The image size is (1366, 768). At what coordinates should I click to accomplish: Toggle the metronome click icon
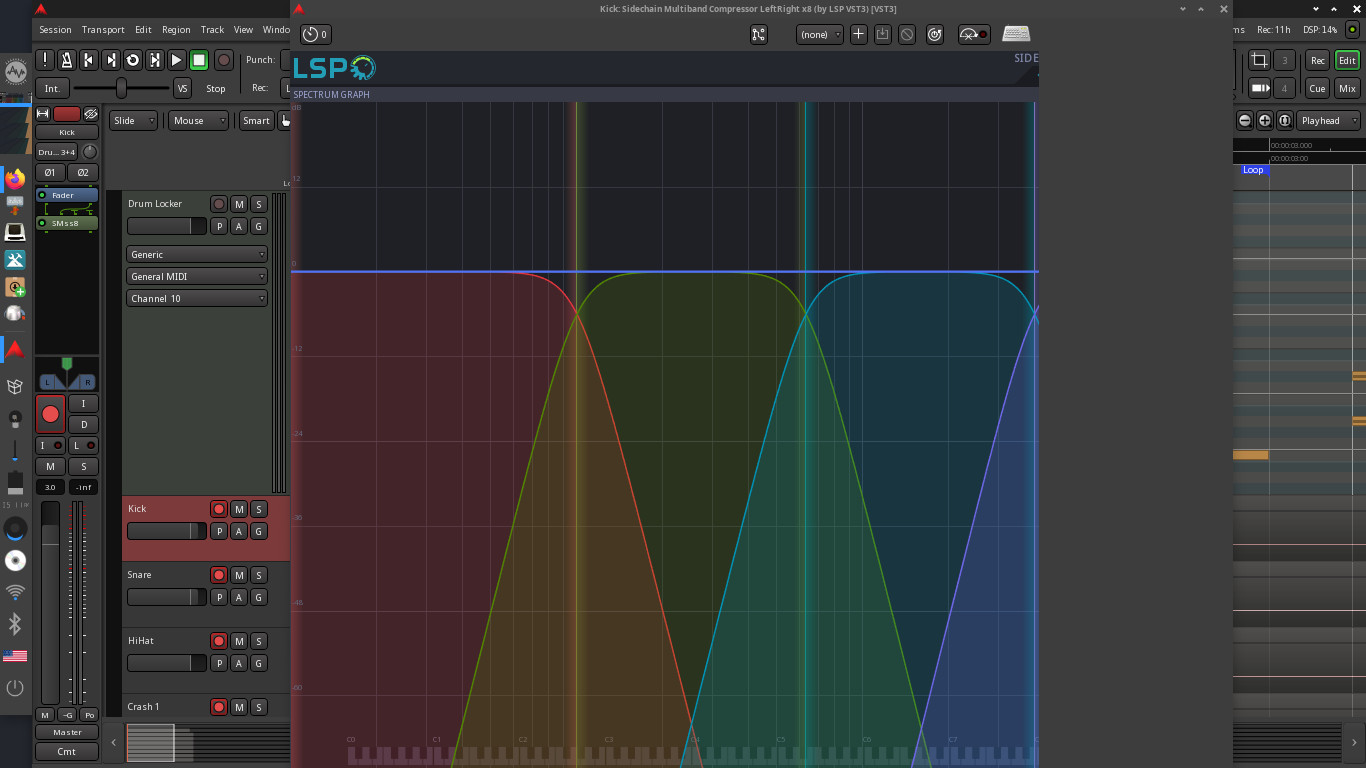point(66,60)
